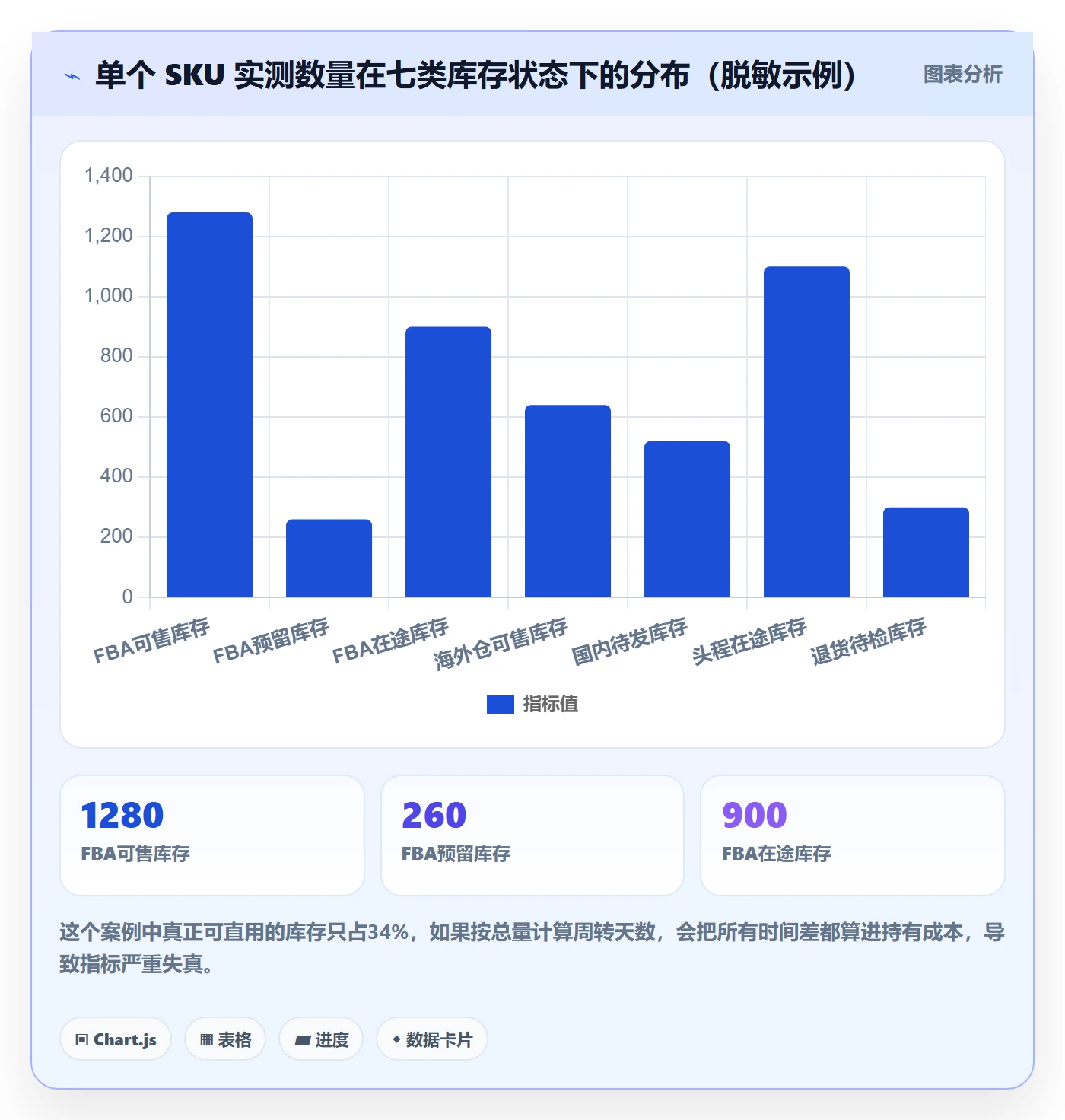Click the 指标值 legend label
Screen dimensions: 1065x1120
tap(550, 705)
